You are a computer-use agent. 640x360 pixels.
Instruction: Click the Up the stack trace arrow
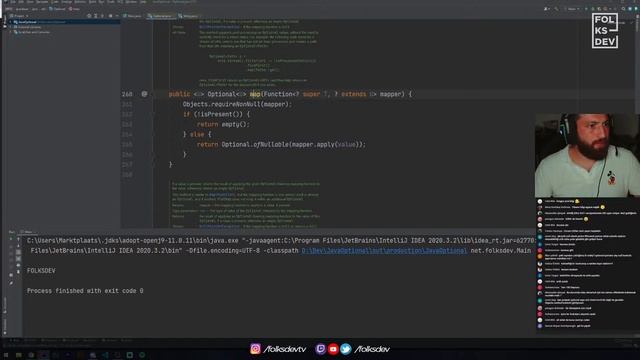click(18, 240)
